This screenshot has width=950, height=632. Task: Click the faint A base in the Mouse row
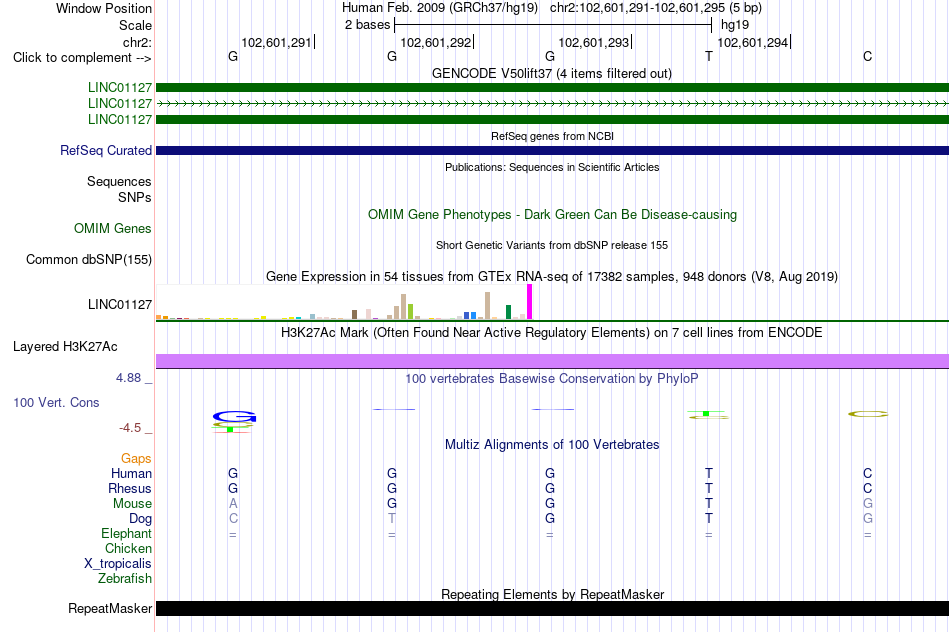[233, 504]
